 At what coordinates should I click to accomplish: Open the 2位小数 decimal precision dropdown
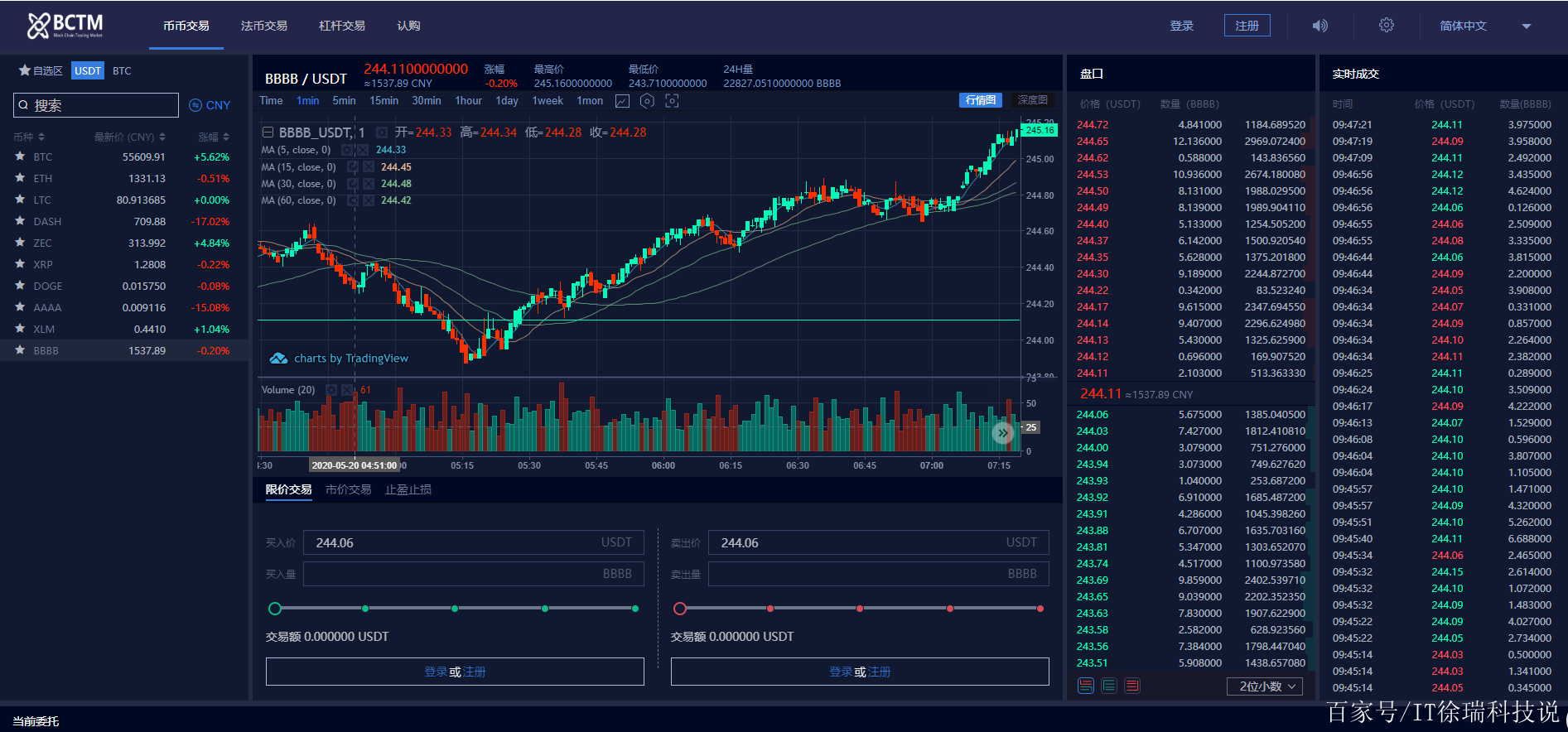[1265, 686]
